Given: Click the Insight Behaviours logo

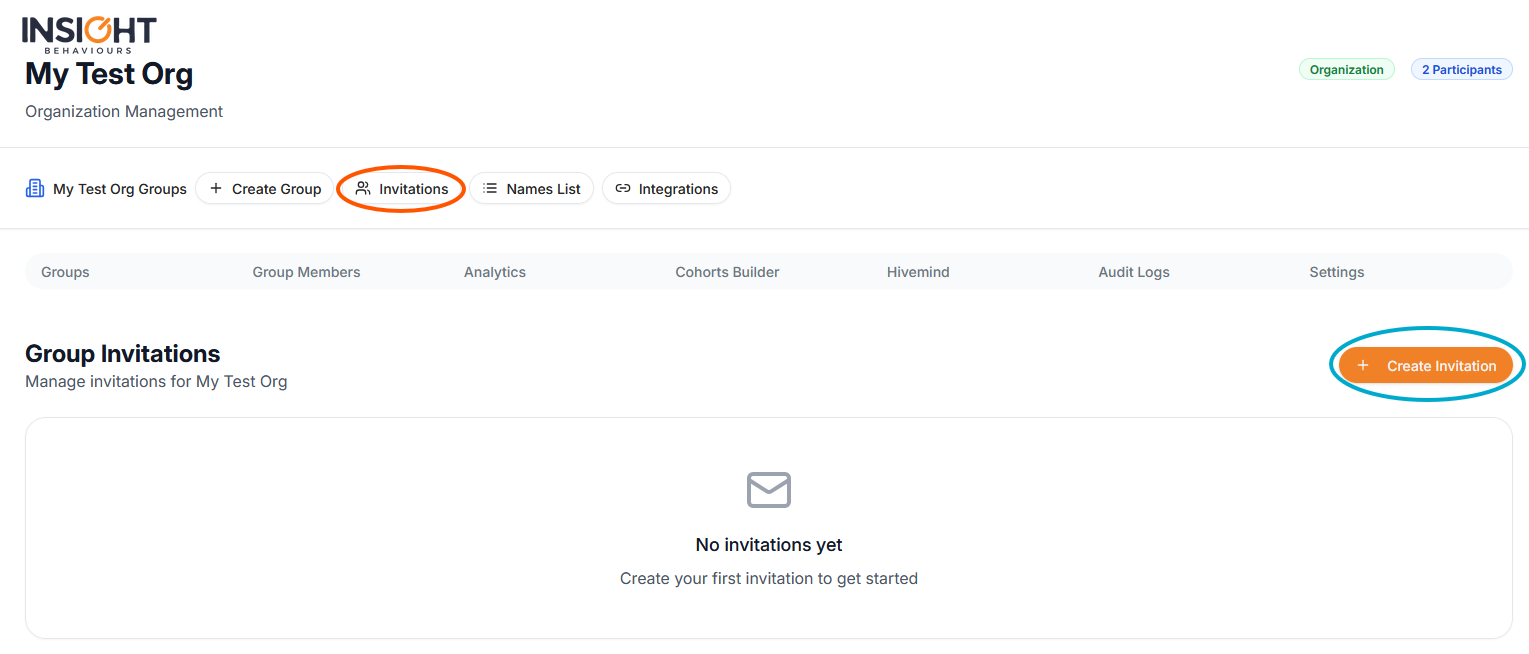Looking at the screenshot, I should click(89, 34).
